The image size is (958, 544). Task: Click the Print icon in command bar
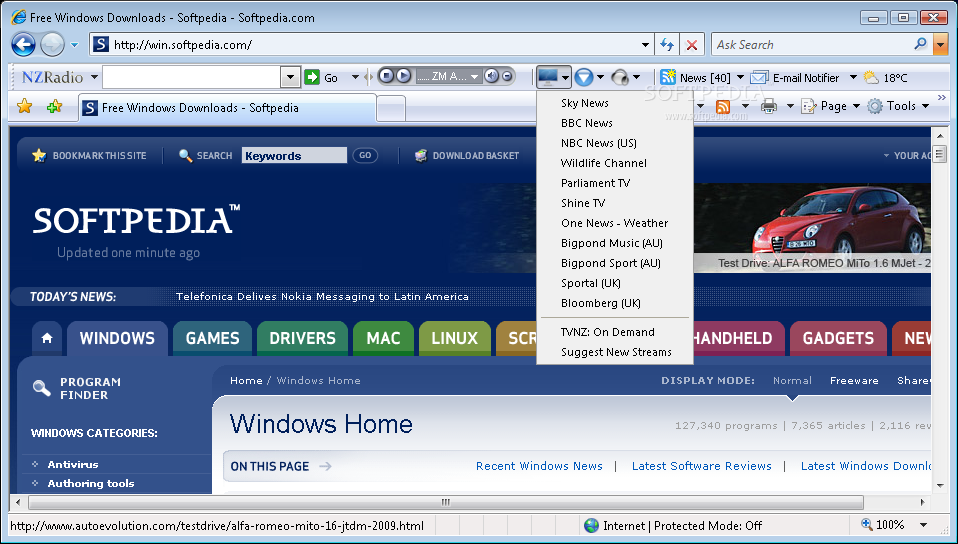pyautogui.click(x=769, y=106)
